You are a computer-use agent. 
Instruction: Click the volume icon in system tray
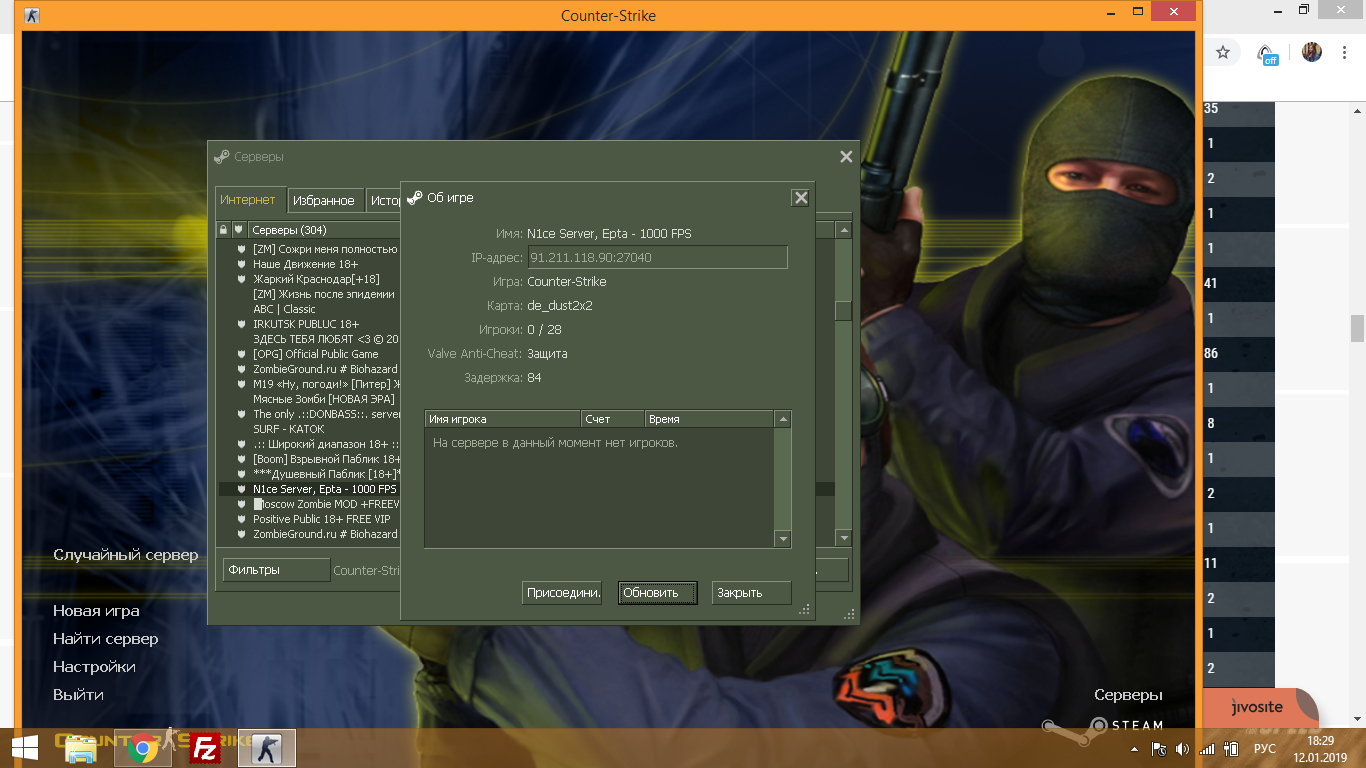point(1183,749)
